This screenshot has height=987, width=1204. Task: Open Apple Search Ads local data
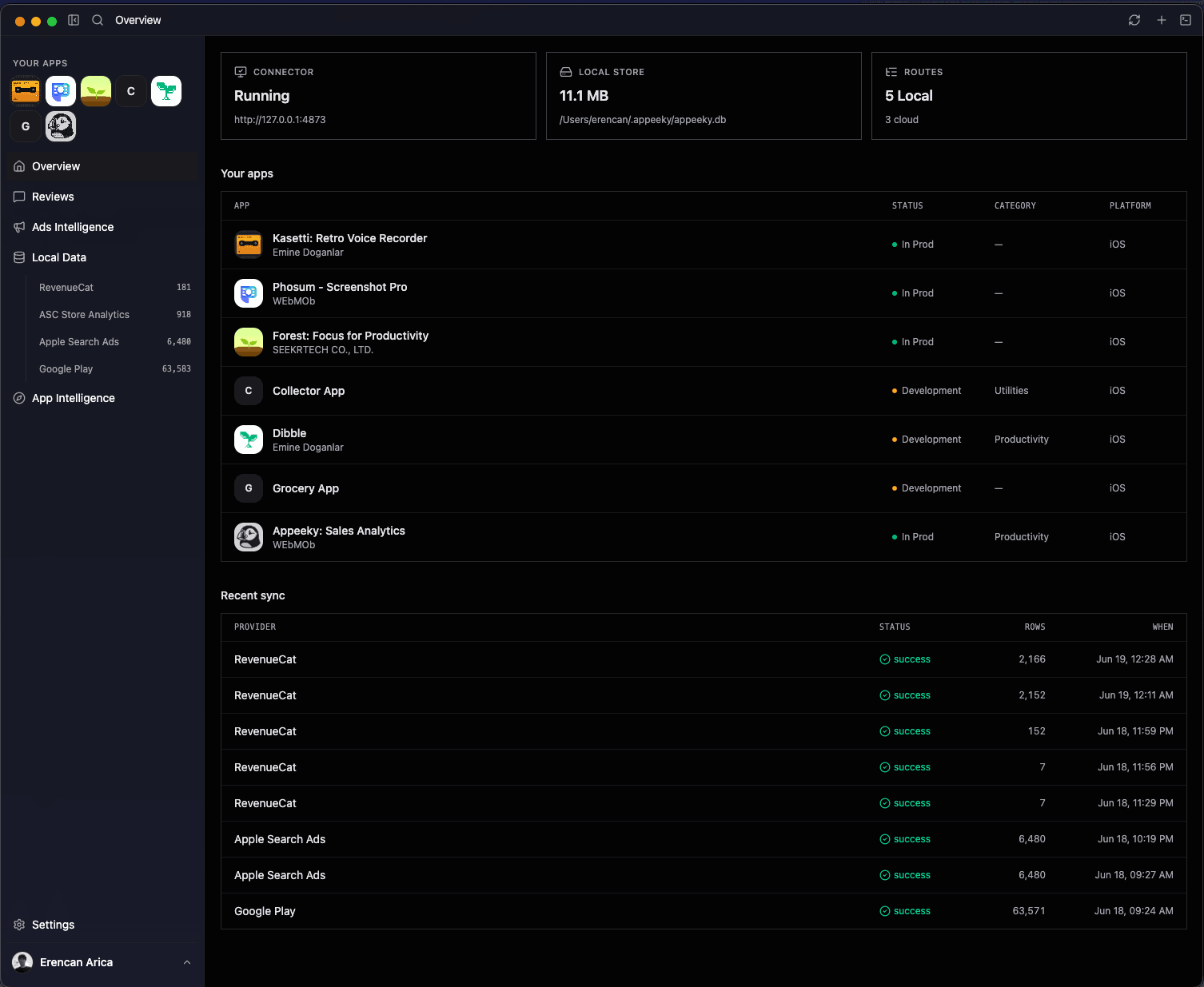[x=115, y=342]
